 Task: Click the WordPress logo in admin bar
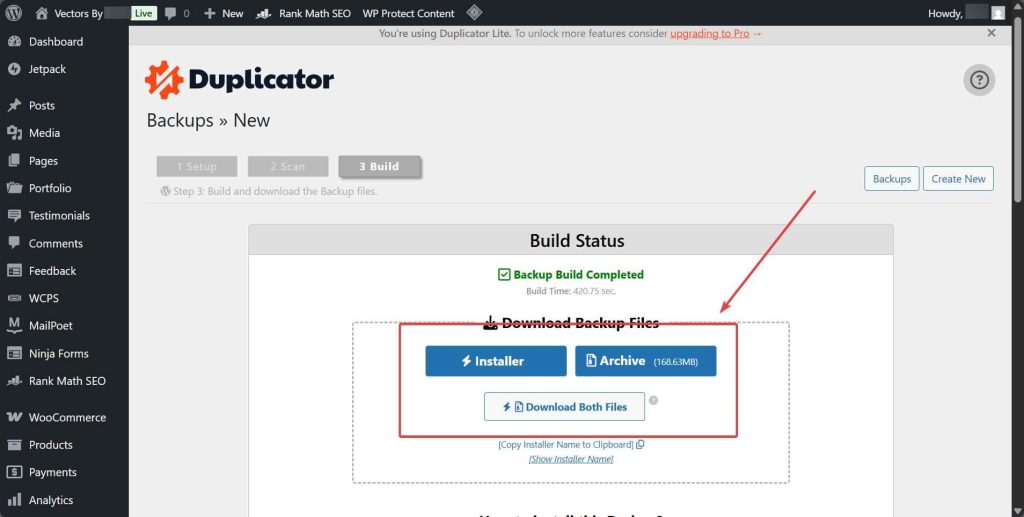(x=14, y=13)
